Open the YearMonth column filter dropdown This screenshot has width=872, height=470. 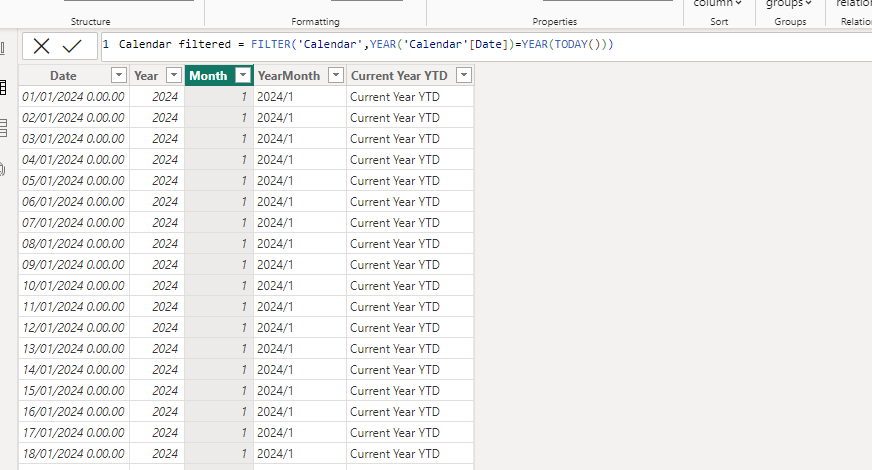click(x=336, y=75)
